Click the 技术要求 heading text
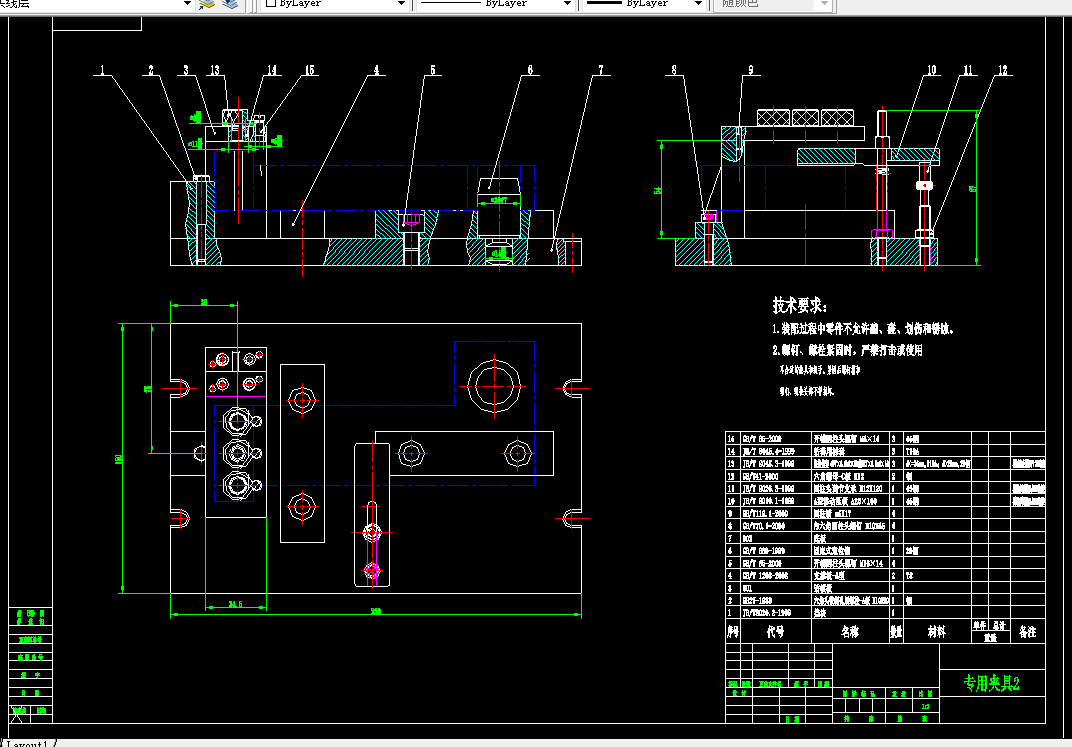This screenshot has width=1072, height=747. [x=800, y=305]
